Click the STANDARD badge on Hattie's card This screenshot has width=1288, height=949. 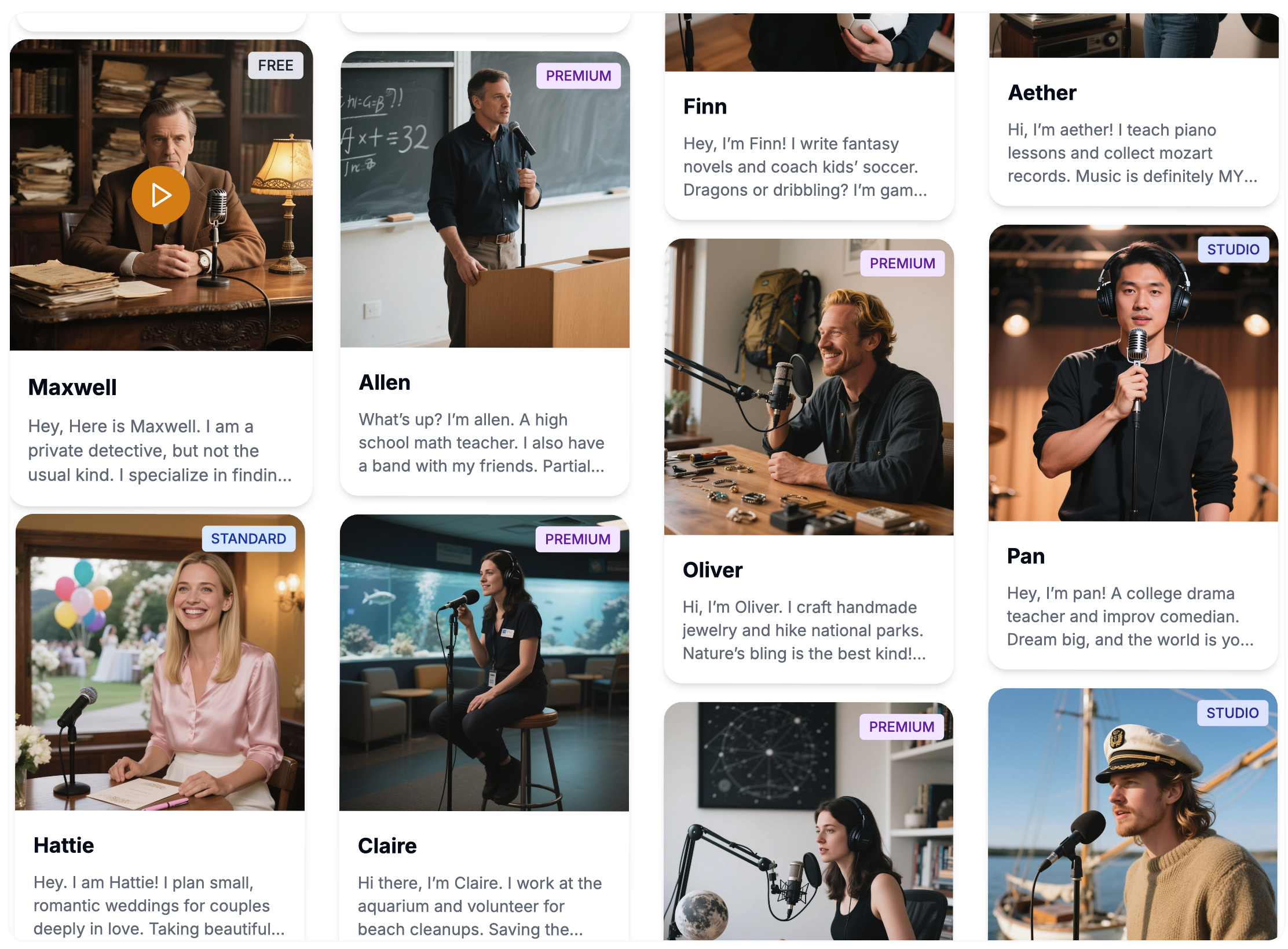(x=248, y=539)
